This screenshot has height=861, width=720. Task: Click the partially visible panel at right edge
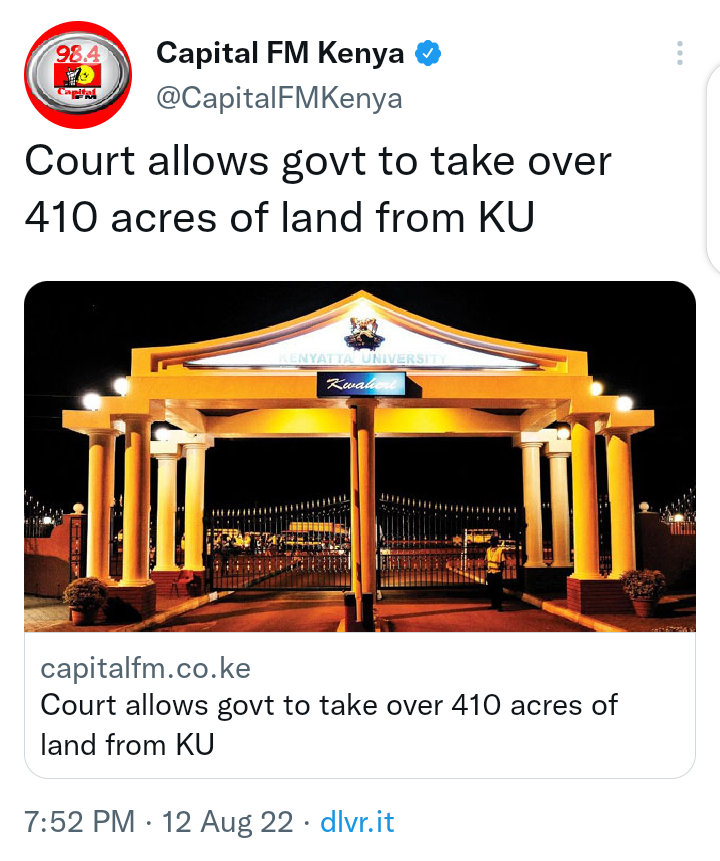713,168
